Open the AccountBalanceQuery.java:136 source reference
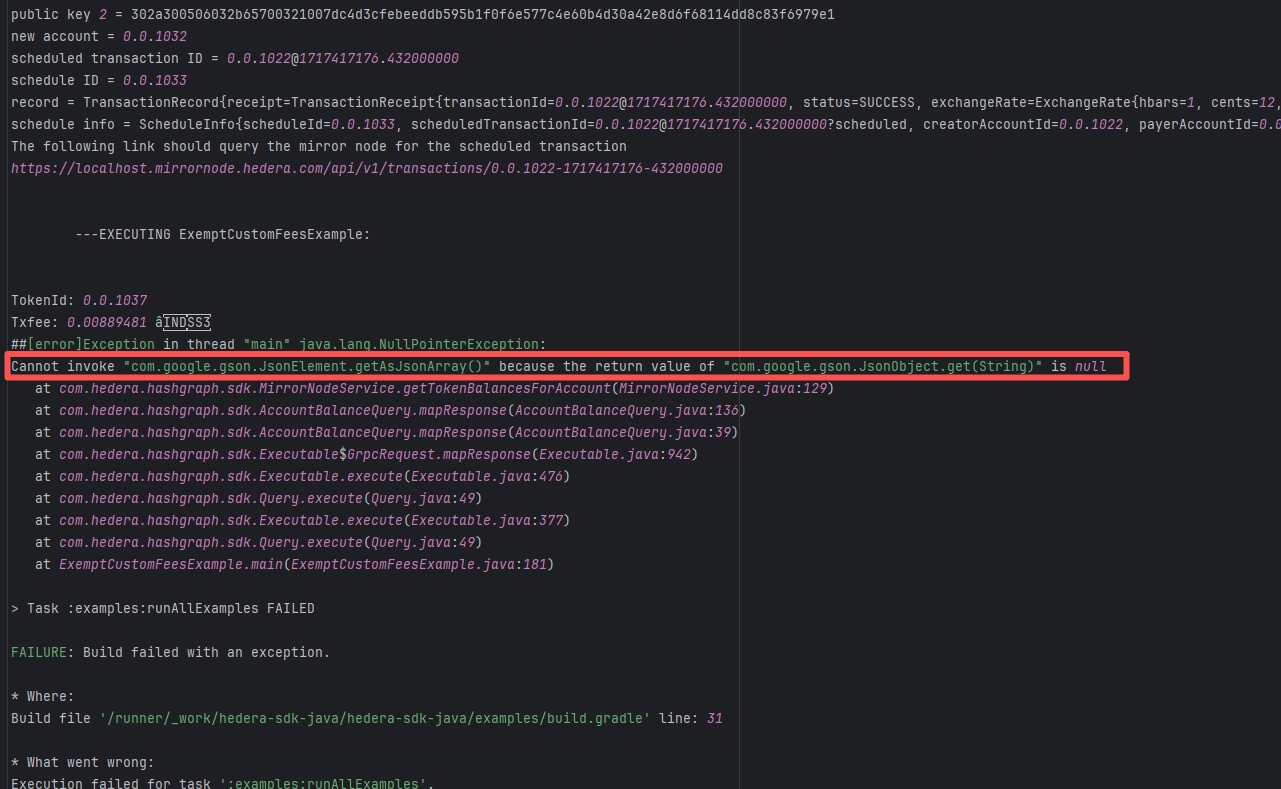 click(x=628, y=410)
